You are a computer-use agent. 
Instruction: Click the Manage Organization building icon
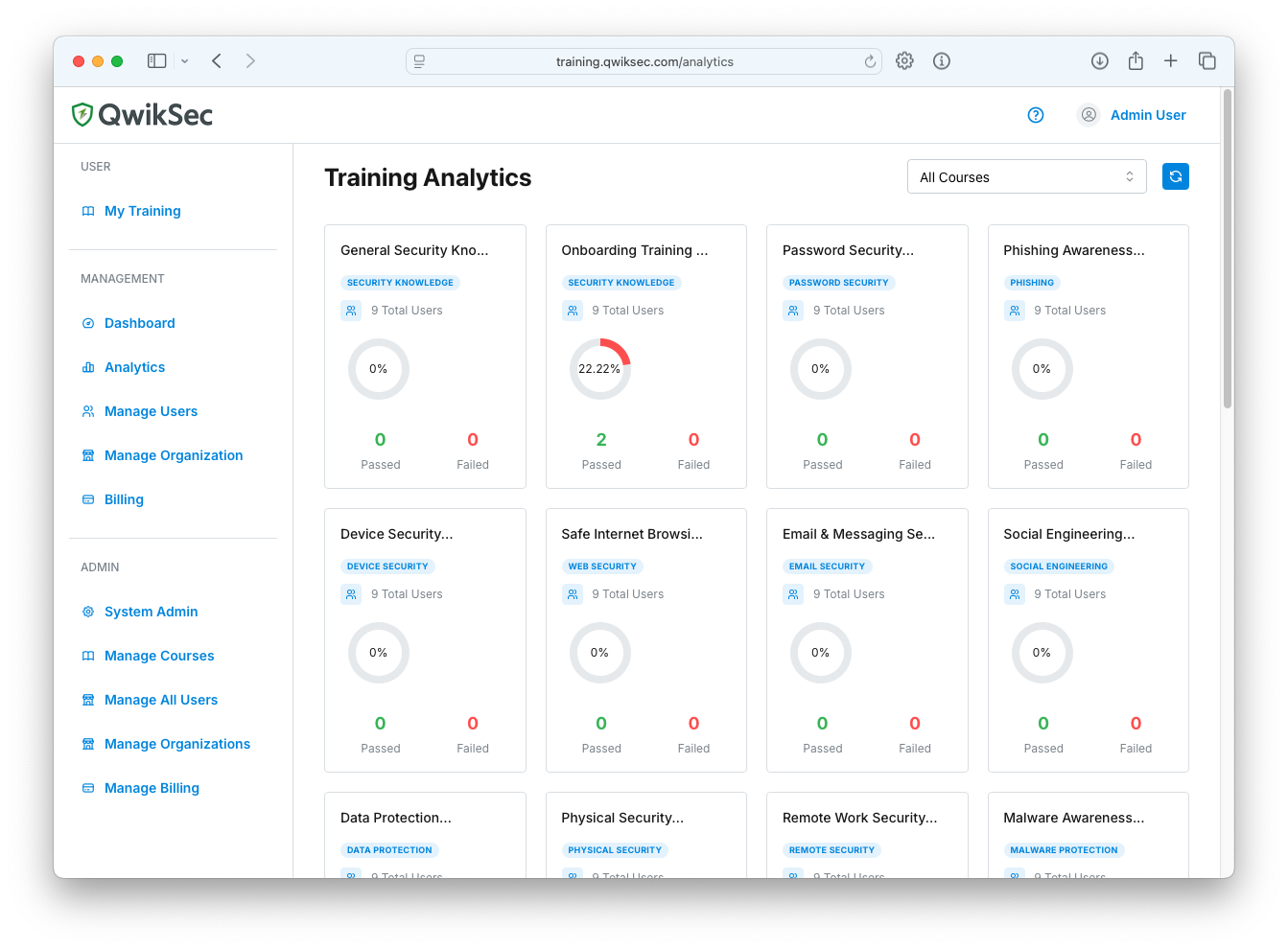(88, 455)
